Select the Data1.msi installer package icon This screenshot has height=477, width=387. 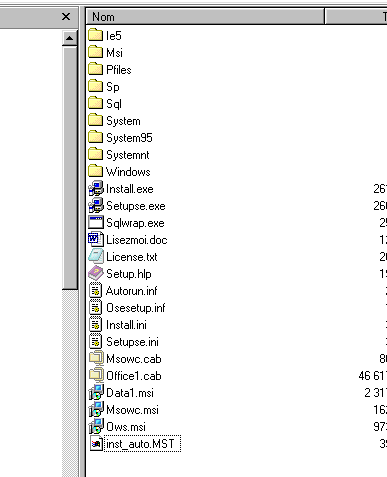tap(96, 392)
